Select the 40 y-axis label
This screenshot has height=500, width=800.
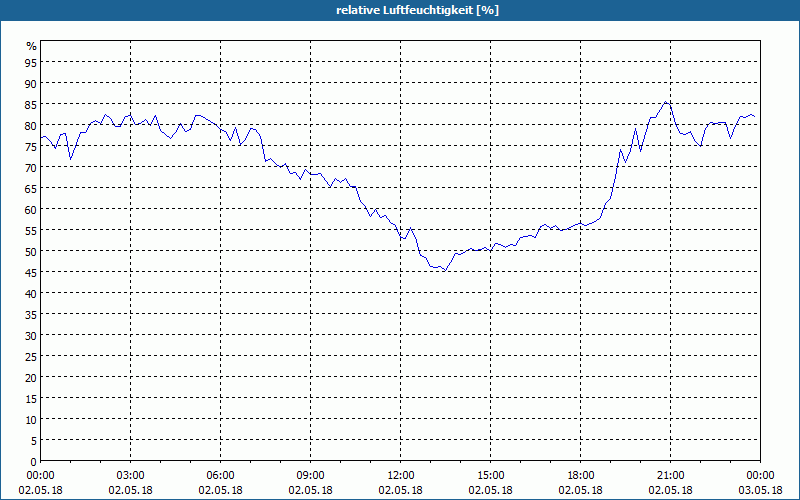click(31, 293)
